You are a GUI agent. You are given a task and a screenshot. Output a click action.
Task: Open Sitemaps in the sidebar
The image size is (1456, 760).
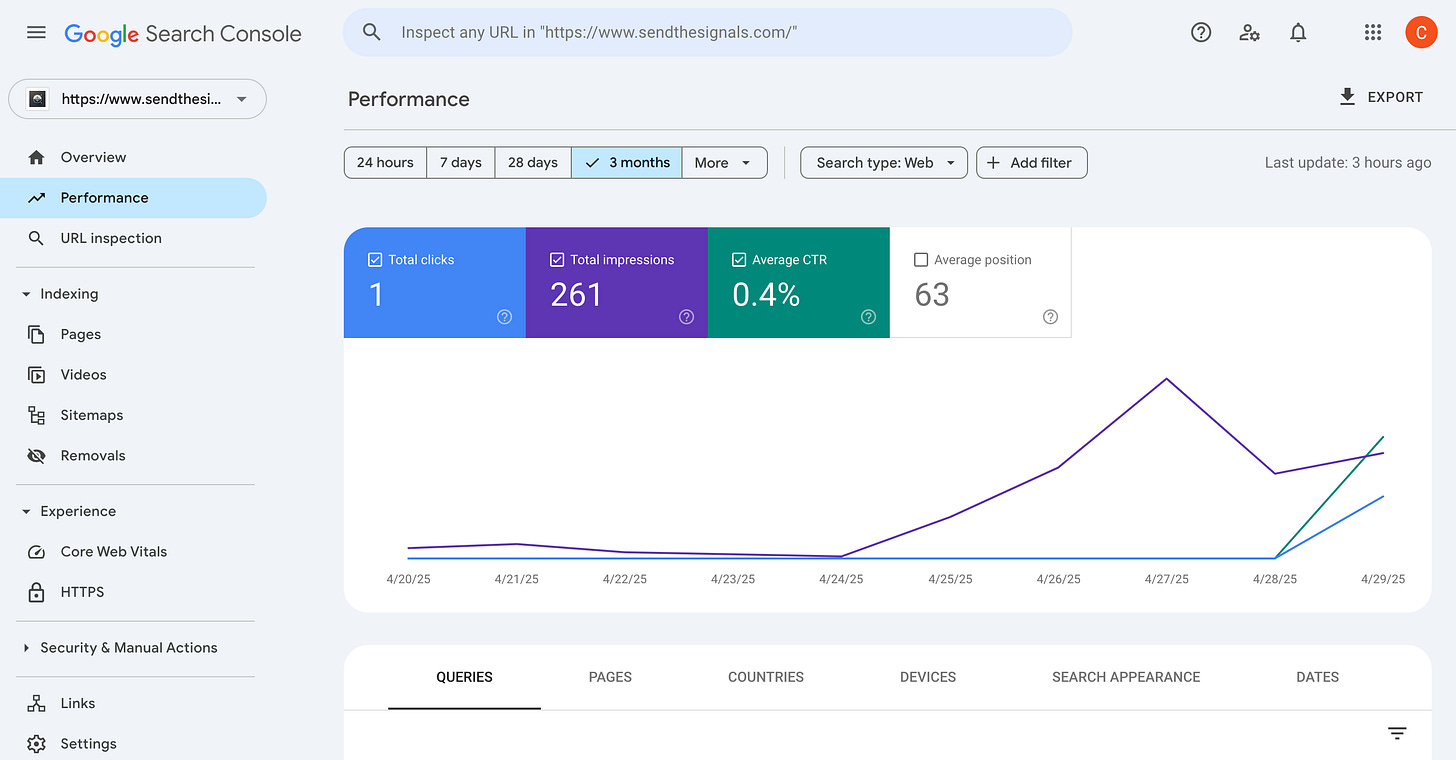(133, 415)
